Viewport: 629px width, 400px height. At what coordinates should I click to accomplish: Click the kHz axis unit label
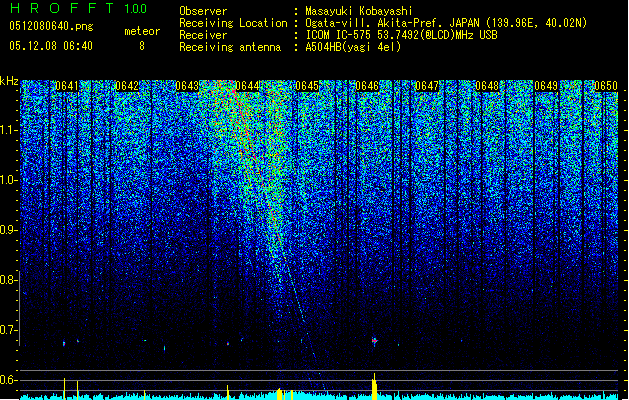pos(9,81)
